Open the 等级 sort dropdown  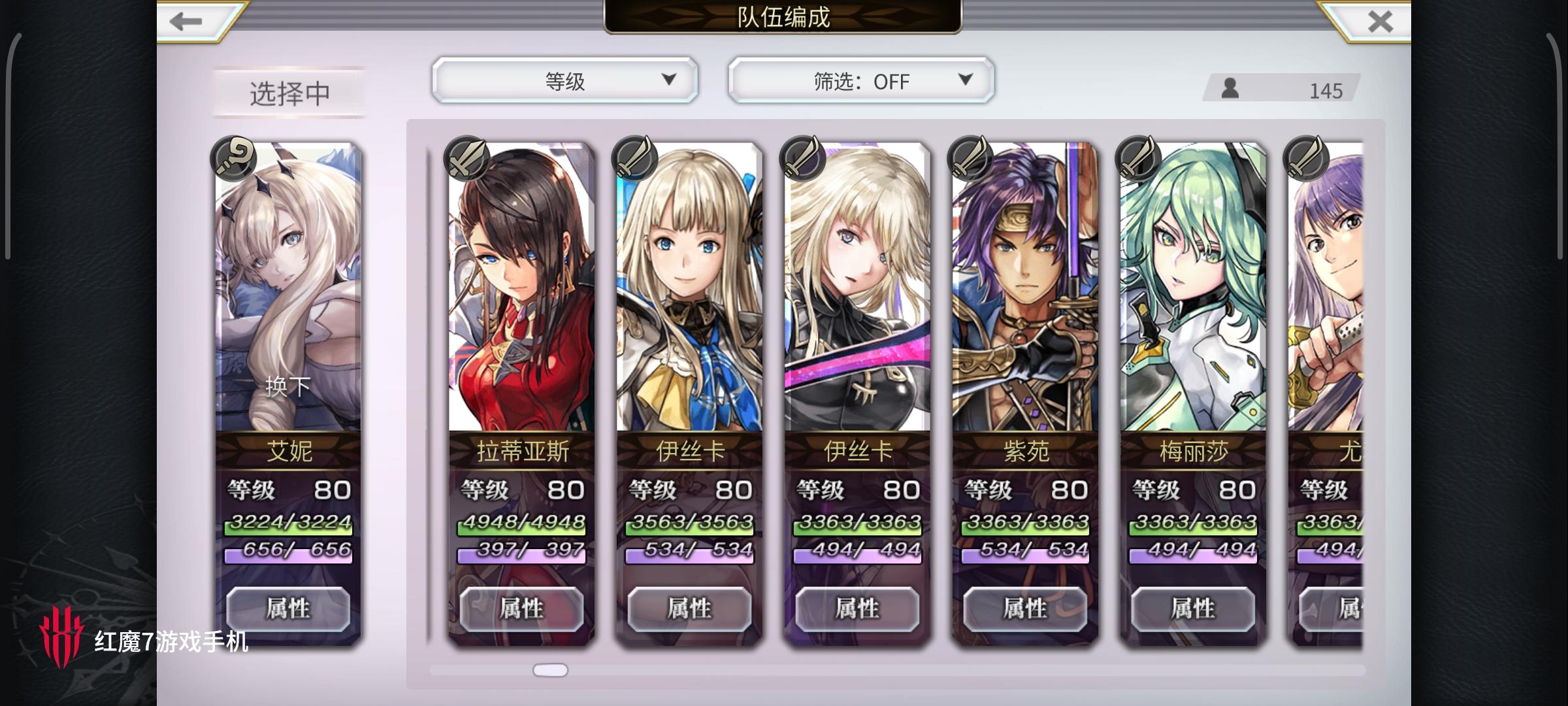coord(565,80)
